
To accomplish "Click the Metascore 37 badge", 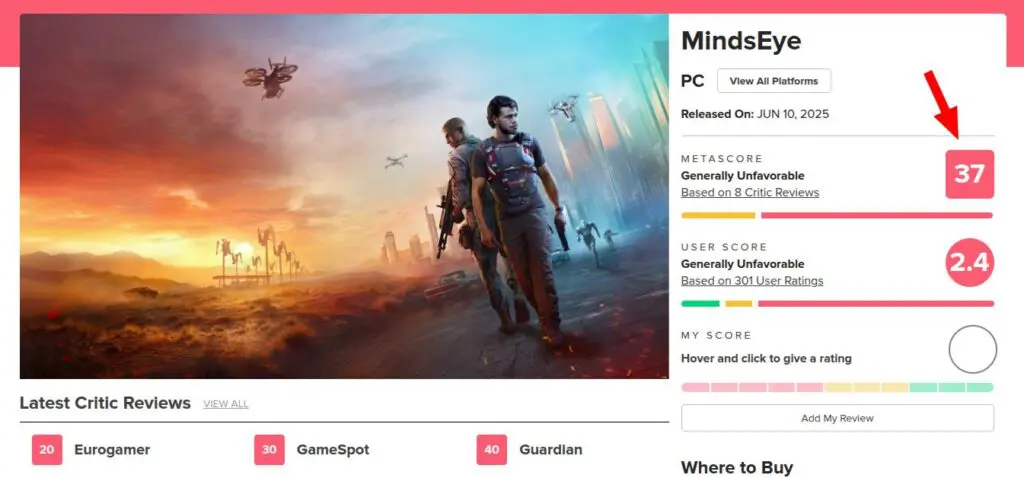I will coord(970,174).
